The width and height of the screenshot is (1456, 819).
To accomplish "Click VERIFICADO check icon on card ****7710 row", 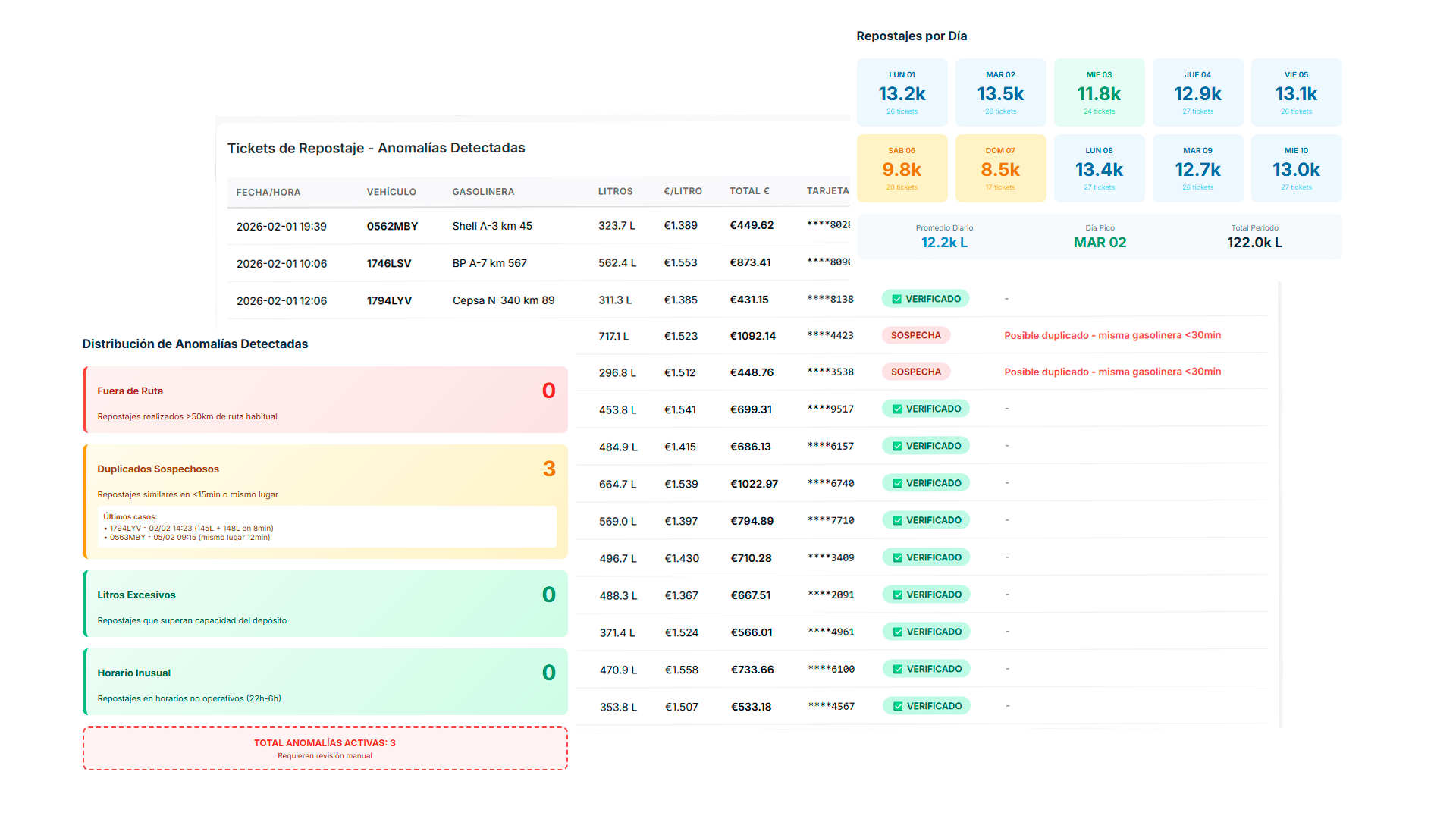I will (x=897, y=521).
